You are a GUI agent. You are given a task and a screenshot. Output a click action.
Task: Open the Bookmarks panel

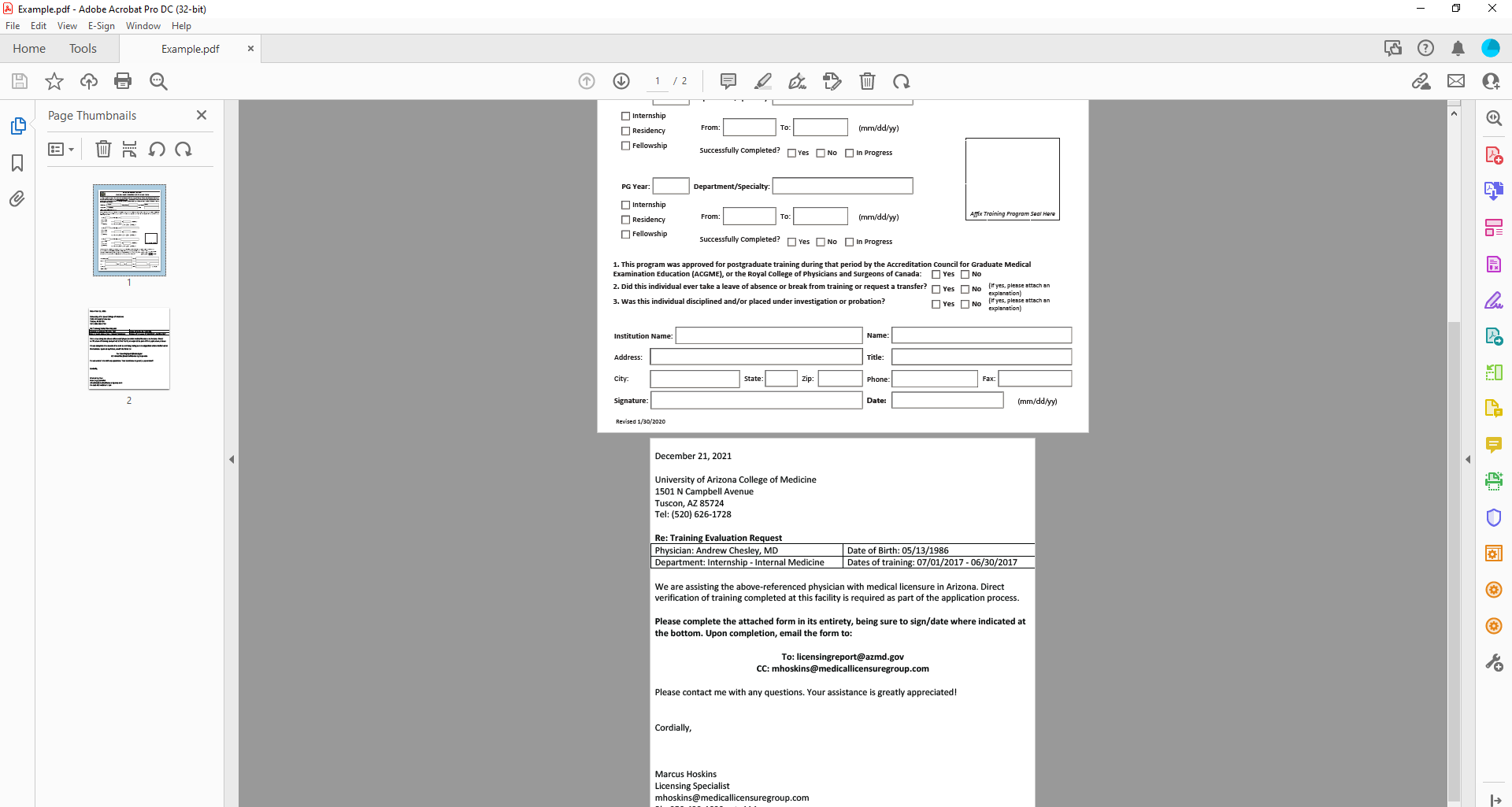17,163
